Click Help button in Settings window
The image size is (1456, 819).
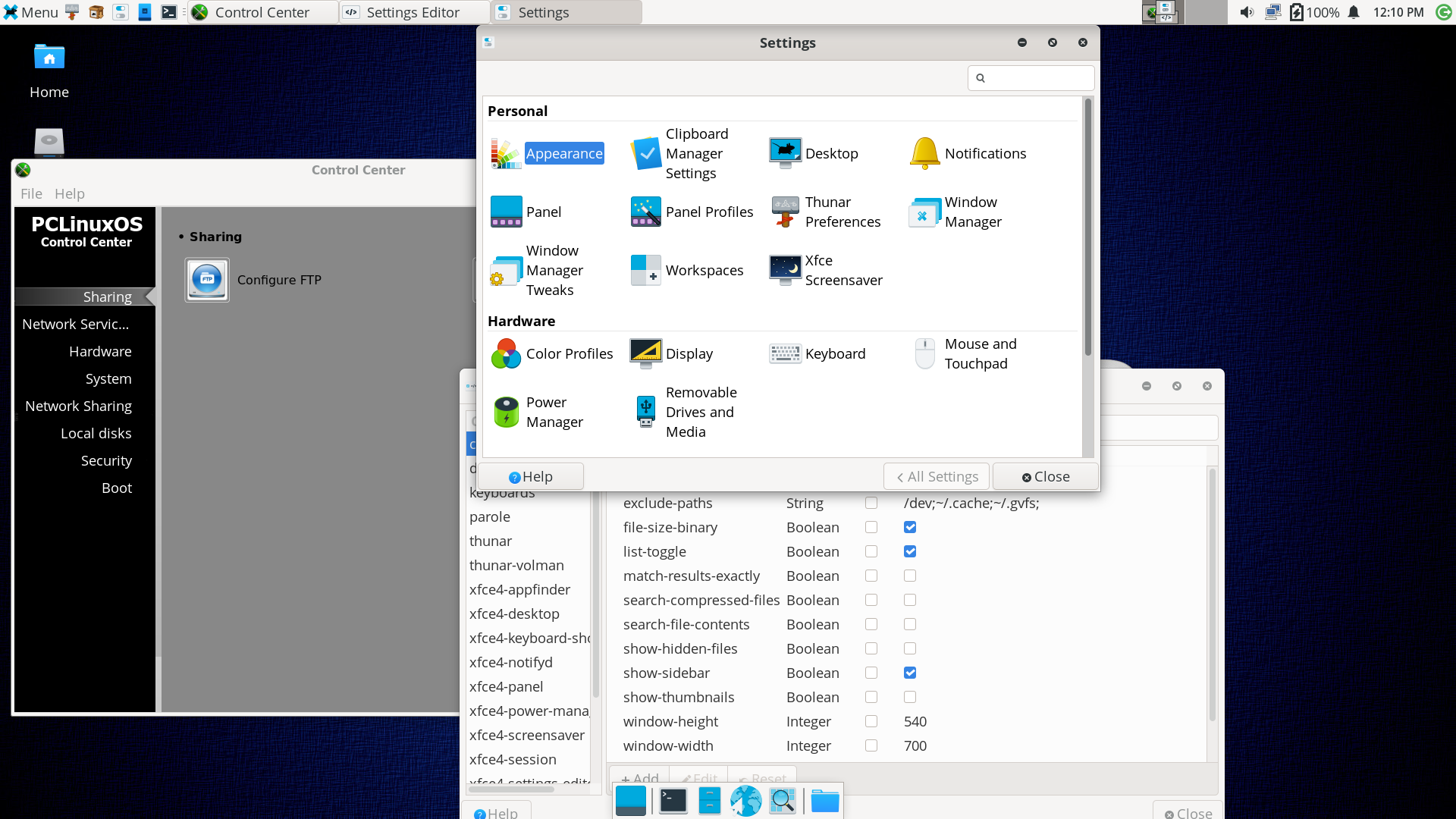point(531,477)
